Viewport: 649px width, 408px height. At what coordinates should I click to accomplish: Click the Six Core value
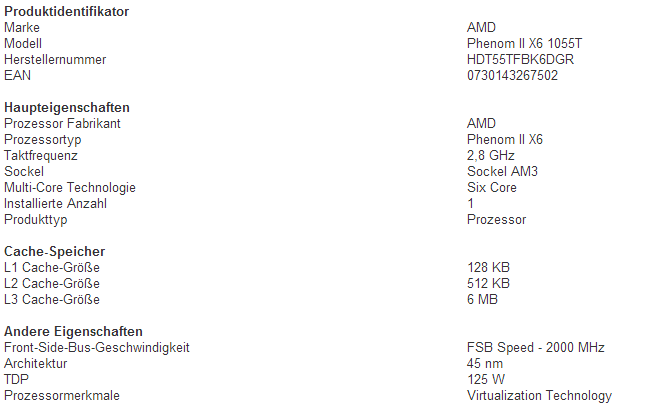pos(492,187)
